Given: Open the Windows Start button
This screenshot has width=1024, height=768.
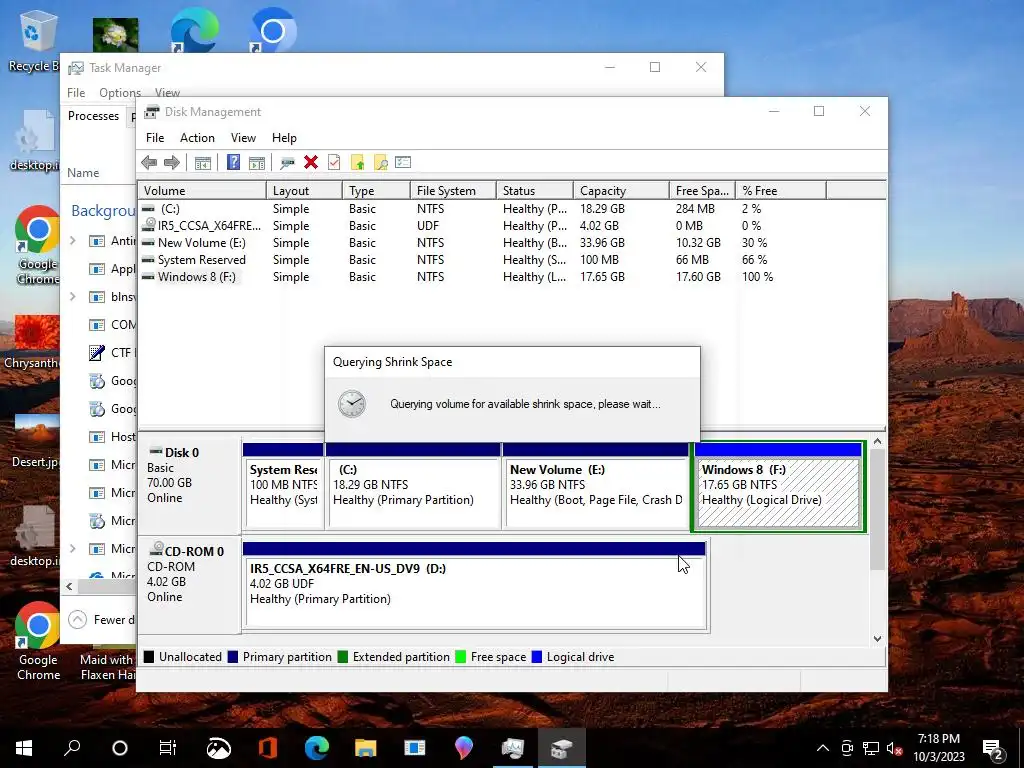Looking at the screenshot, I should pyautogui.click(x=24, y=748).
